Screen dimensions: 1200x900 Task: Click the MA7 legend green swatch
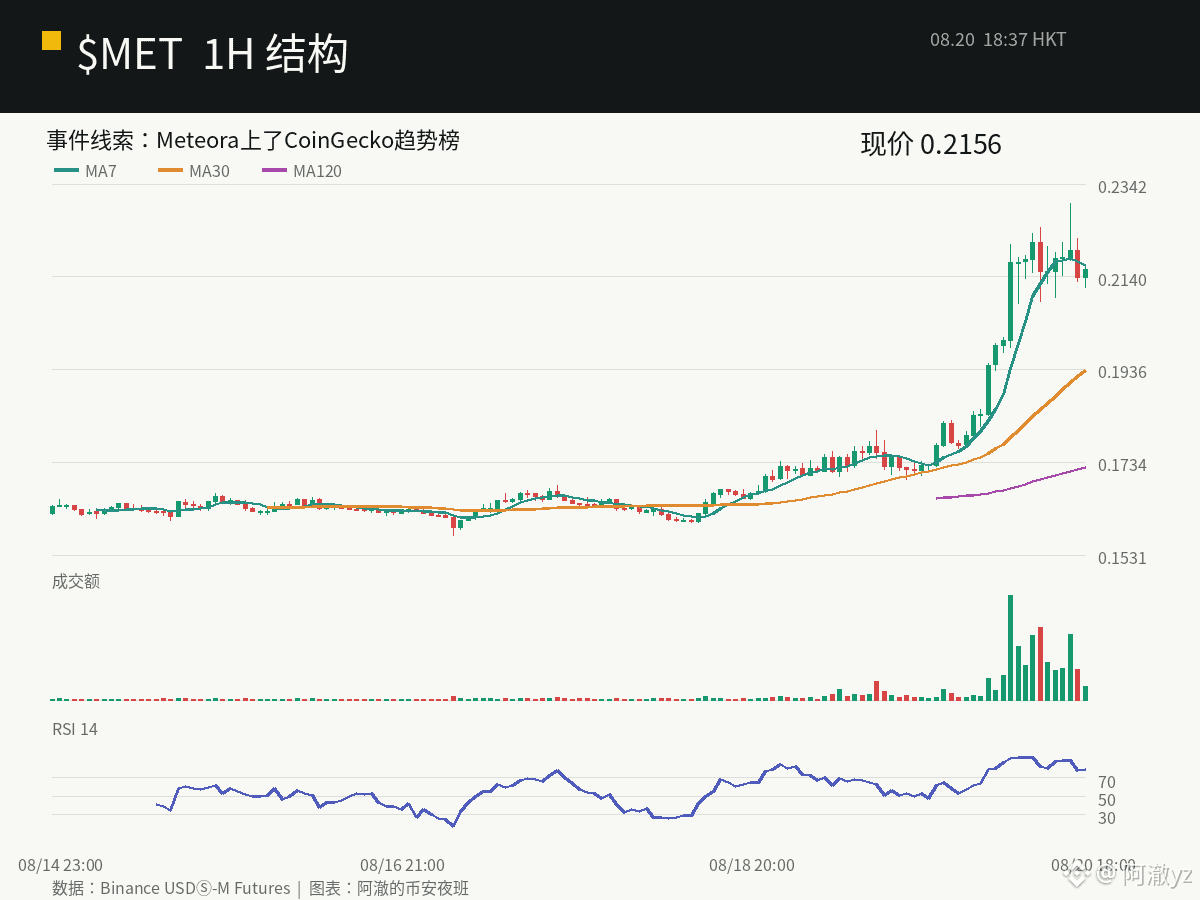pyautogui.click(x=67, y=171)
